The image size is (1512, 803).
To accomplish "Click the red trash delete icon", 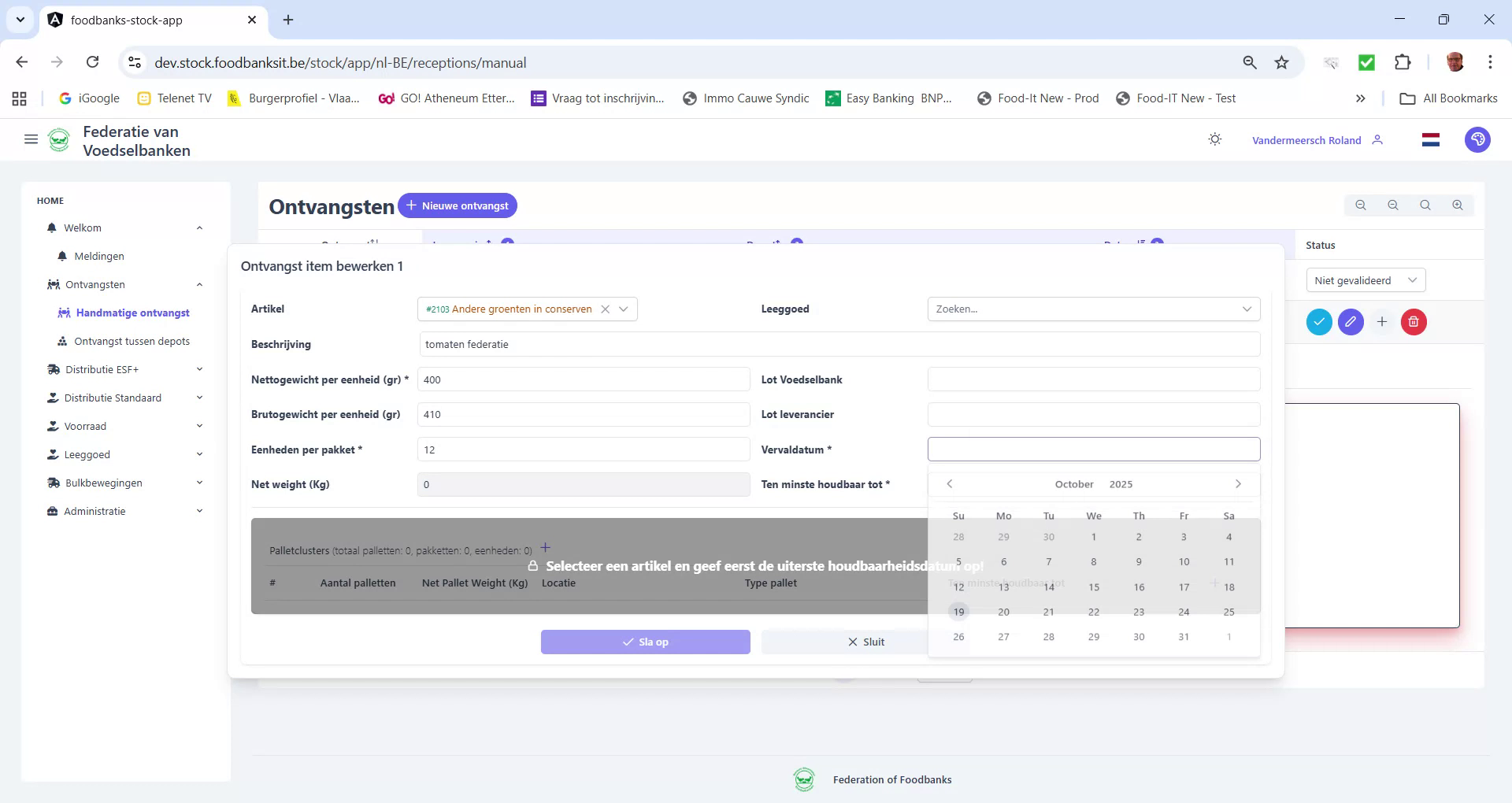I will [1414, 322].
